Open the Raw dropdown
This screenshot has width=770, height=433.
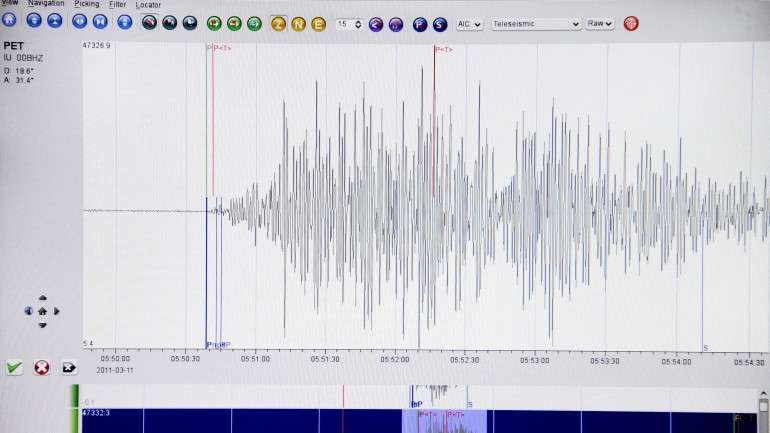coord(600,24)
